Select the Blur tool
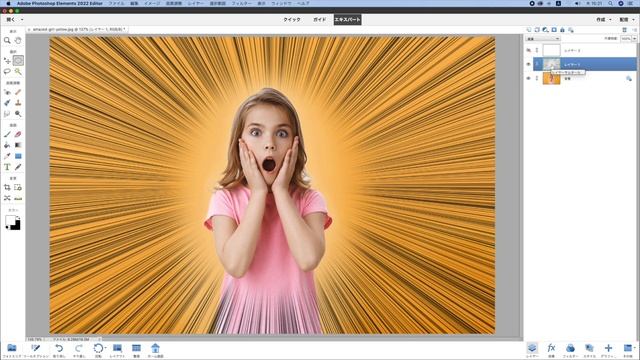Screen dimensions: 640x360 tap(7, 114)
